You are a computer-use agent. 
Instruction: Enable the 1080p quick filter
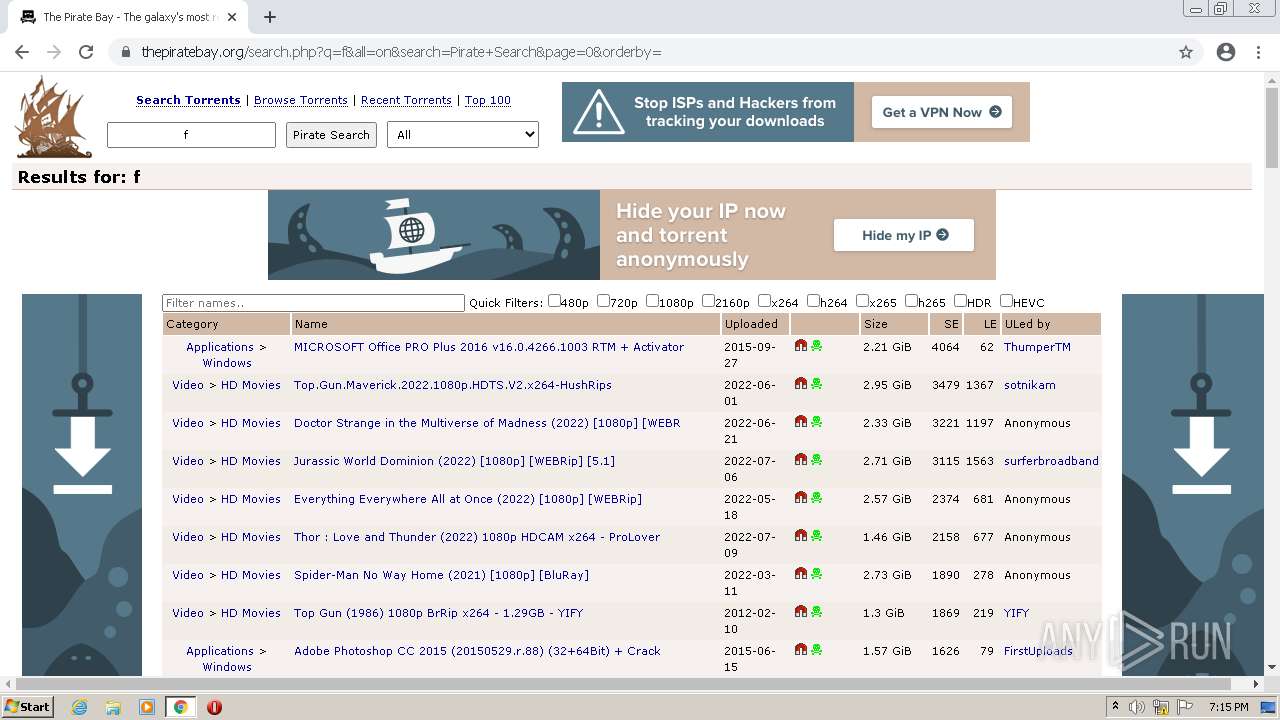(652, 301)
